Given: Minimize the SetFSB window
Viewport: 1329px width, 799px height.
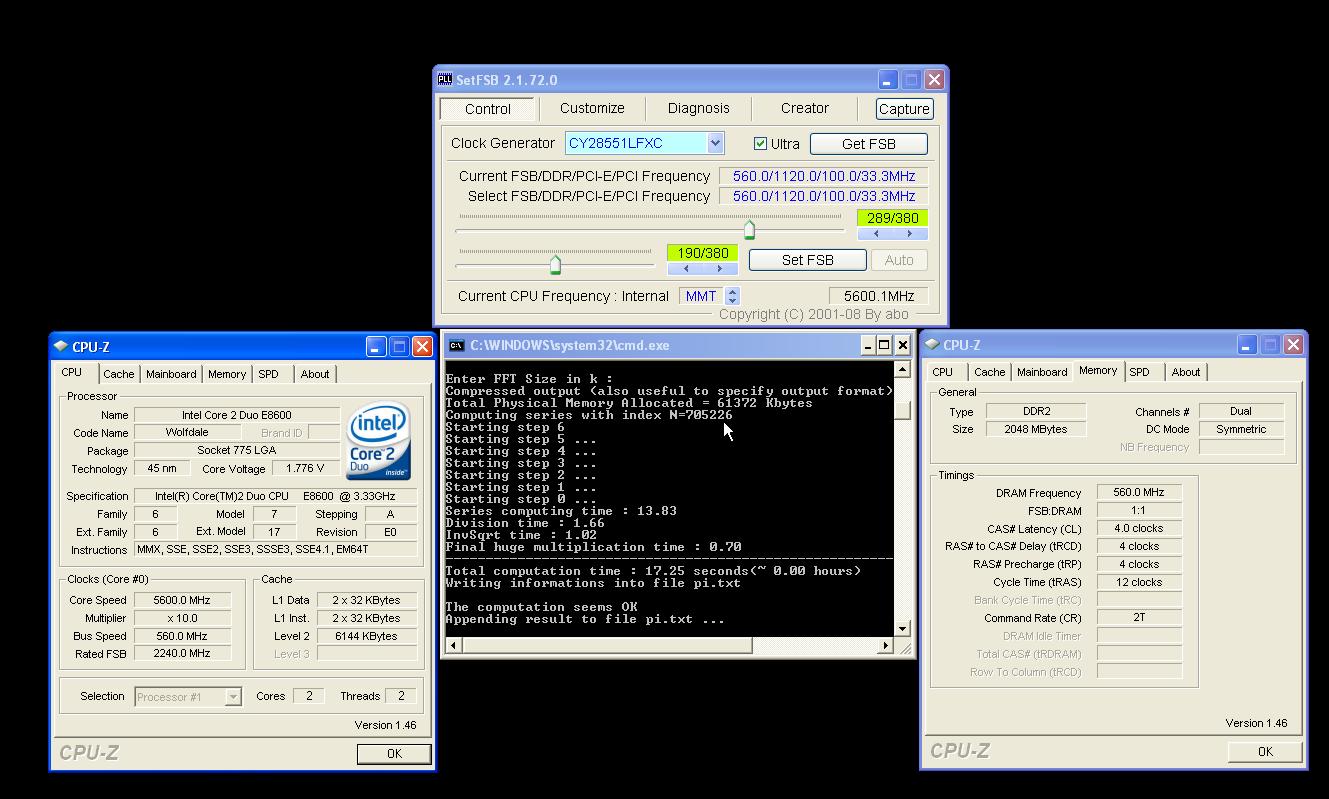Looking at the screenshot, I should click(x=888, y=79).
